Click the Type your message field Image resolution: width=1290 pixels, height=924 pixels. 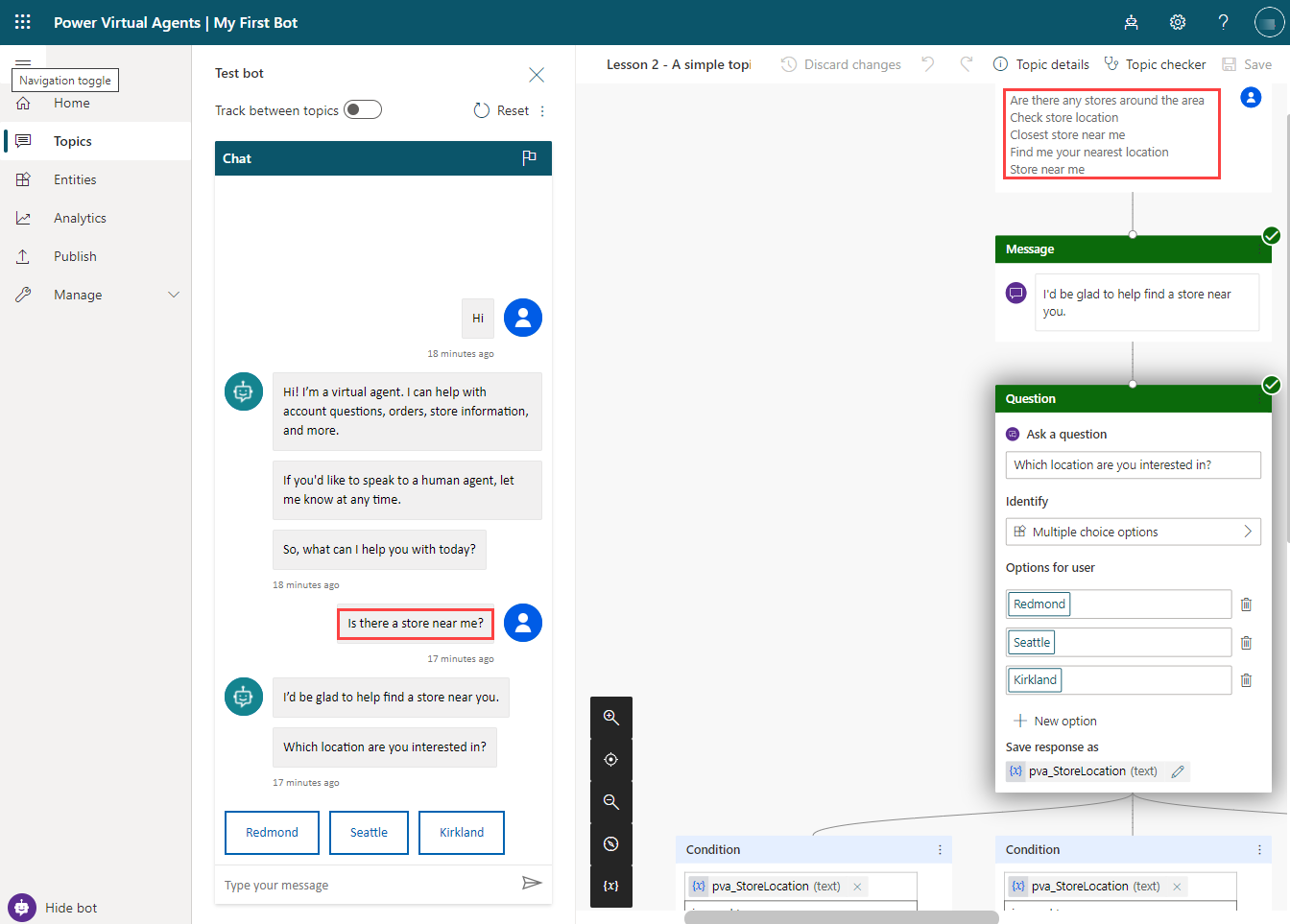click(370, 885)
